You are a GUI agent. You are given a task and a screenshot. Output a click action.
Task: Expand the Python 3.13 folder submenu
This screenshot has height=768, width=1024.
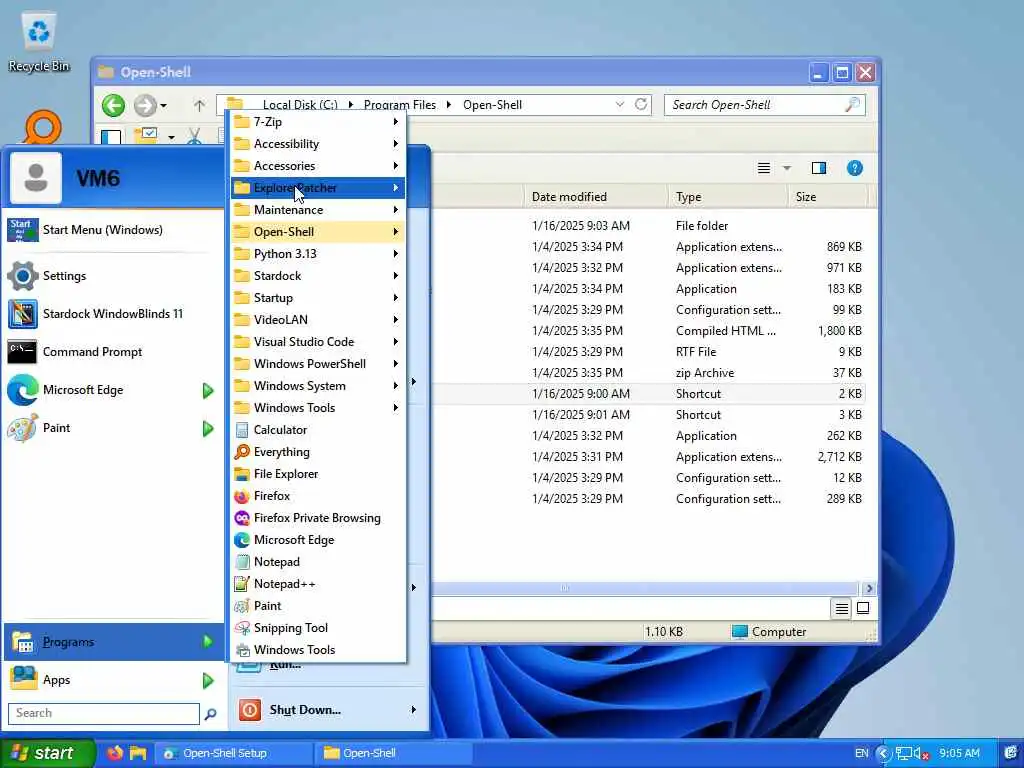(x=318, y=254)
